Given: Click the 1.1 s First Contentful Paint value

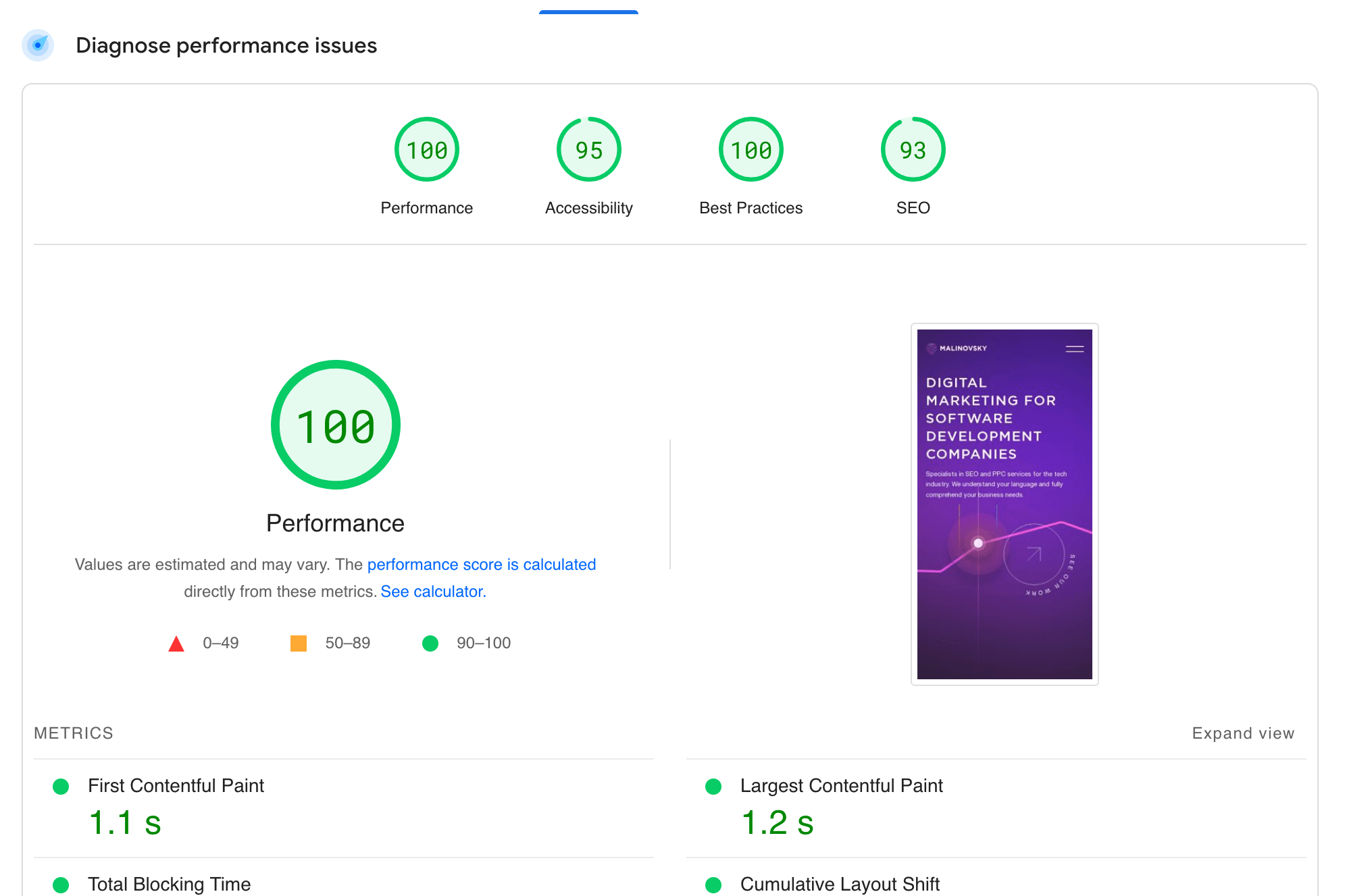Looking at the screenshot, I should pyautogui.click(x=125, y=823).
